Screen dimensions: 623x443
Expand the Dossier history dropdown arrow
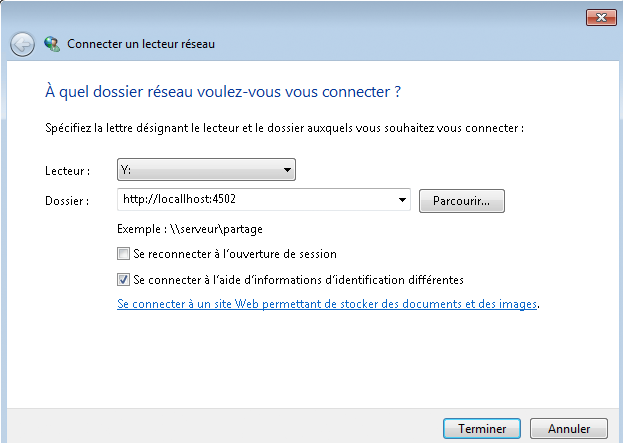point(402,200)
